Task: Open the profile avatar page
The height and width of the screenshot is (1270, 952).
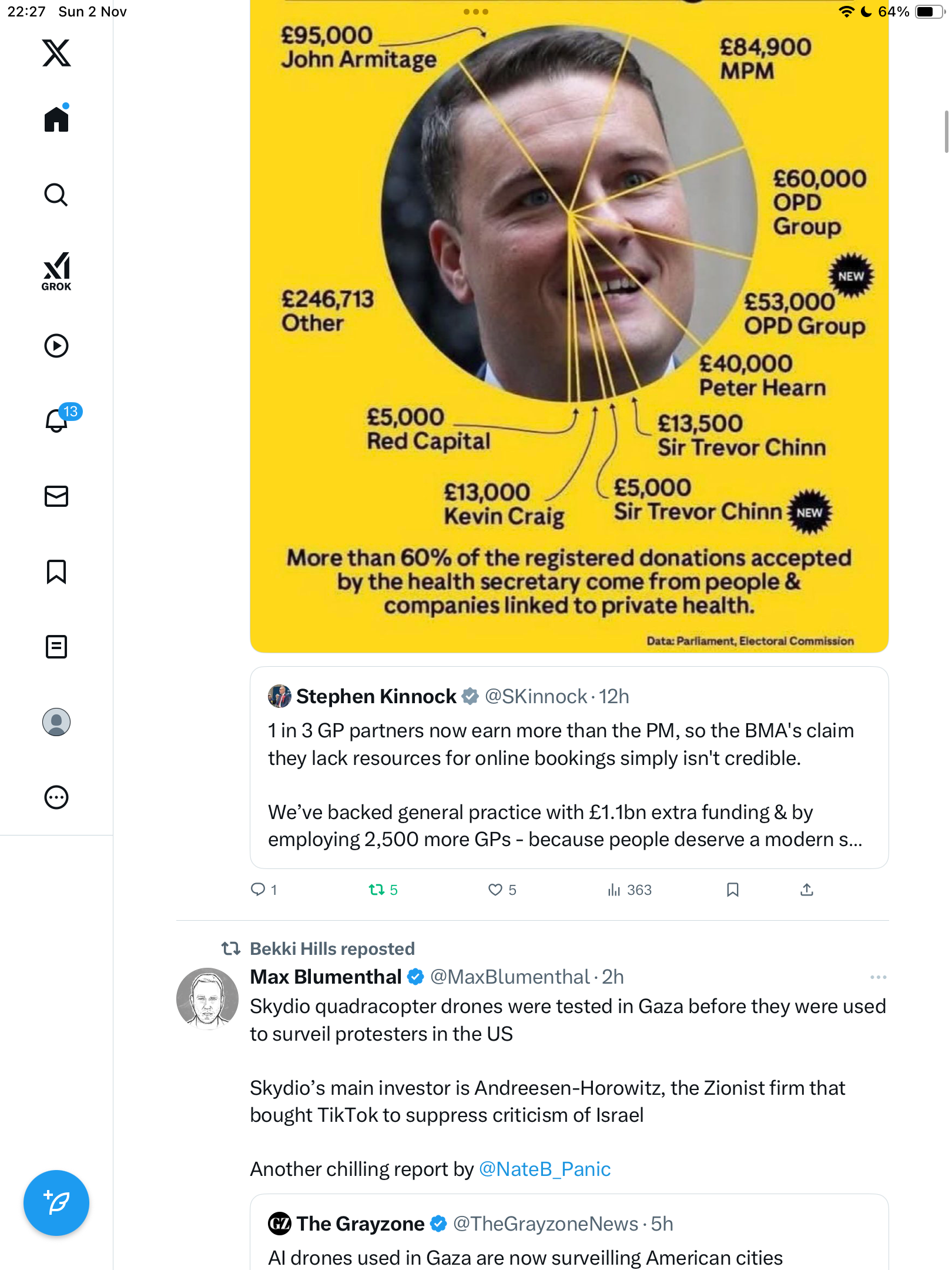Action: [x=56, y=722]
